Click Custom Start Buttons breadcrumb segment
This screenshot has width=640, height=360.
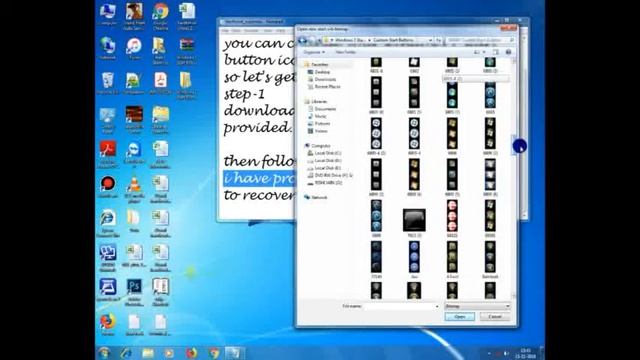pyautogui.click(x=393, y=40)
